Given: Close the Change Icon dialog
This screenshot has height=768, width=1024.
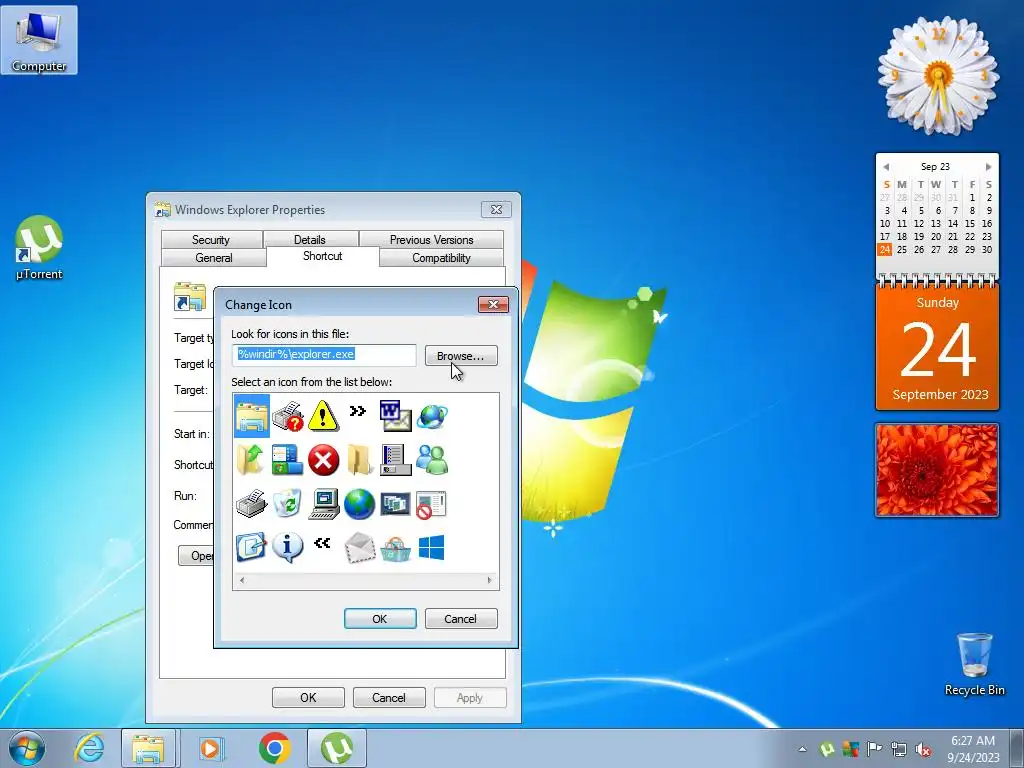Looking at the screenshot, I should tap(494, 304).
